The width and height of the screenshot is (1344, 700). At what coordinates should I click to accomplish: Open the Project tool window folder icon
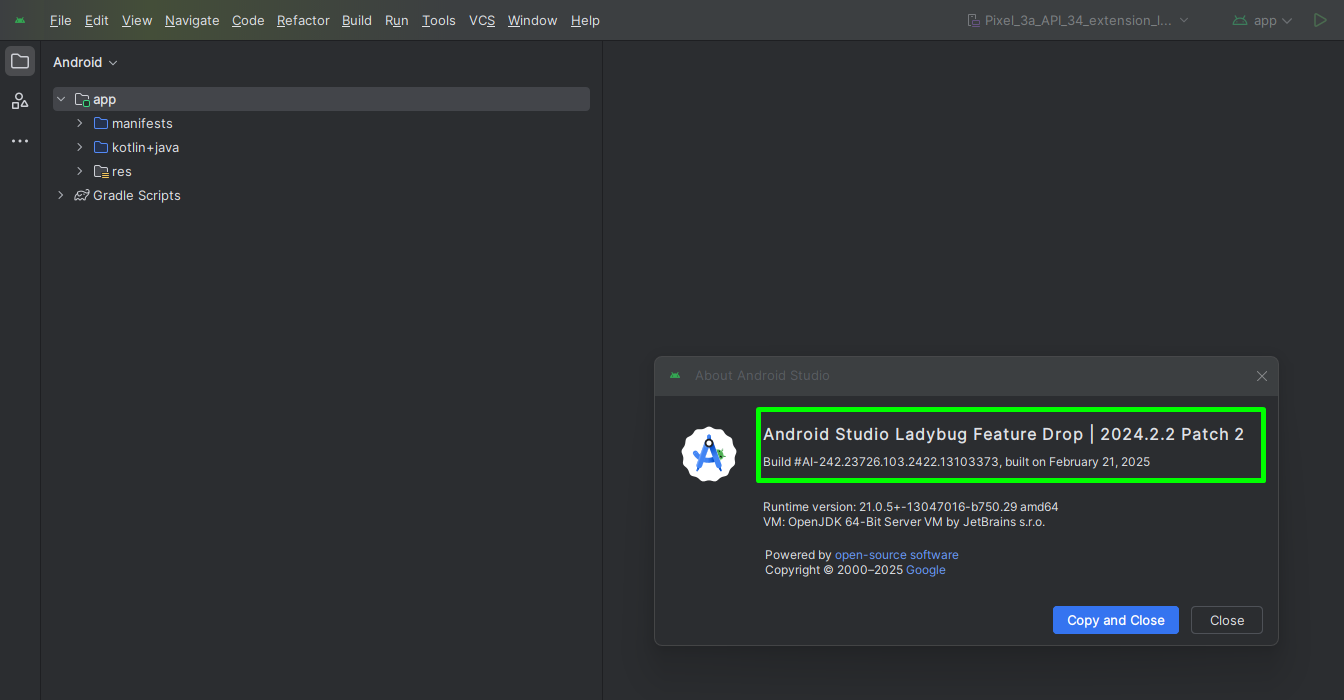(20, 61)
